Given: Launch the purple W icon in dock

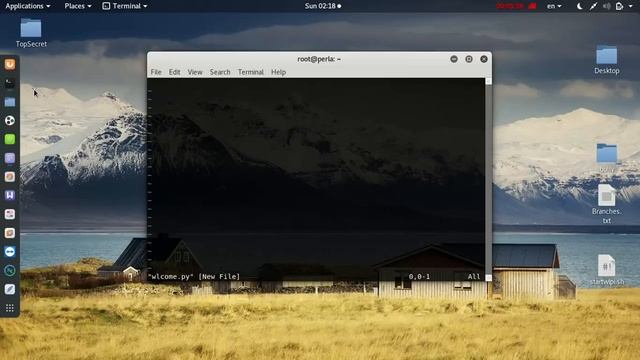Looking at the screenshot, I should tap(10, 195).
